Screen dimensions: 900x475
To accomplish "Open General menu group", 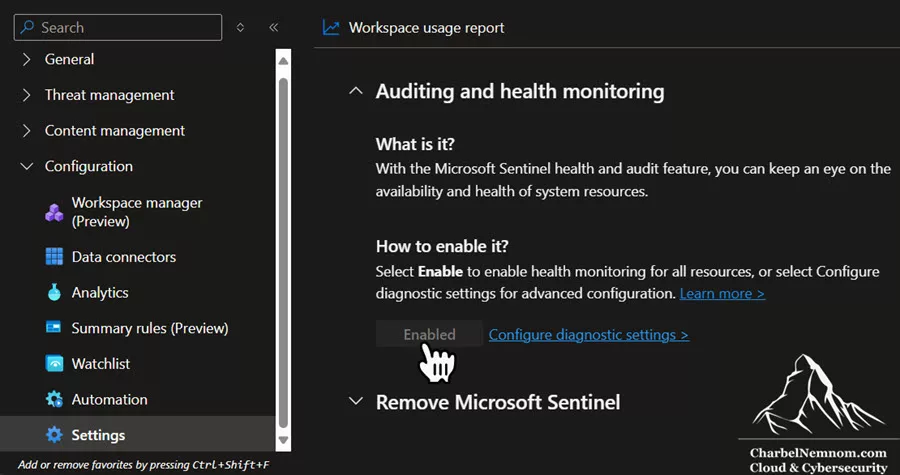I will [x=69, y=59].
